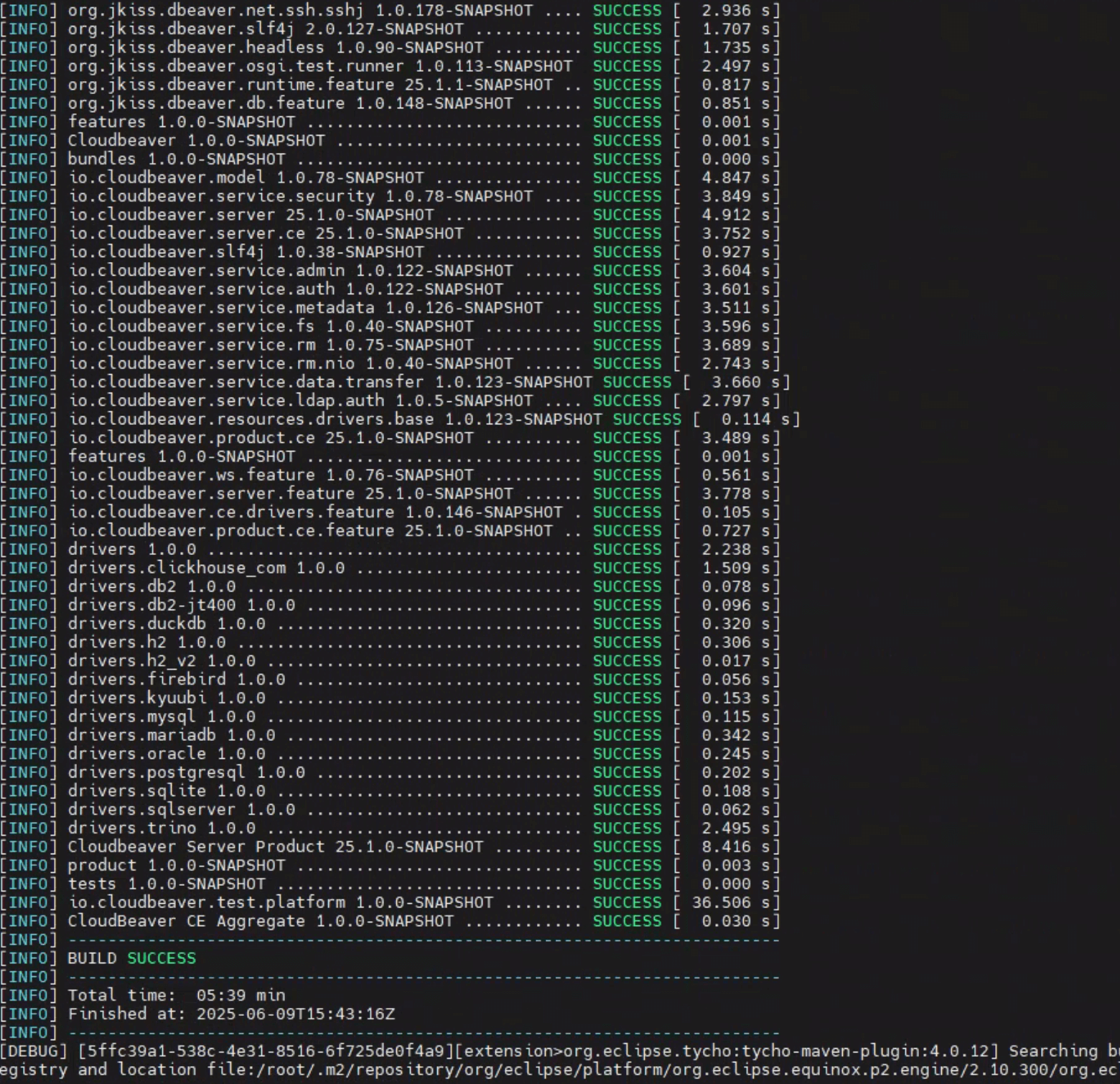This screenshot has height=1084, width=1120.
Task: Click 'drivers.firebird 1.0.0' line
Action: pos(390,679)
